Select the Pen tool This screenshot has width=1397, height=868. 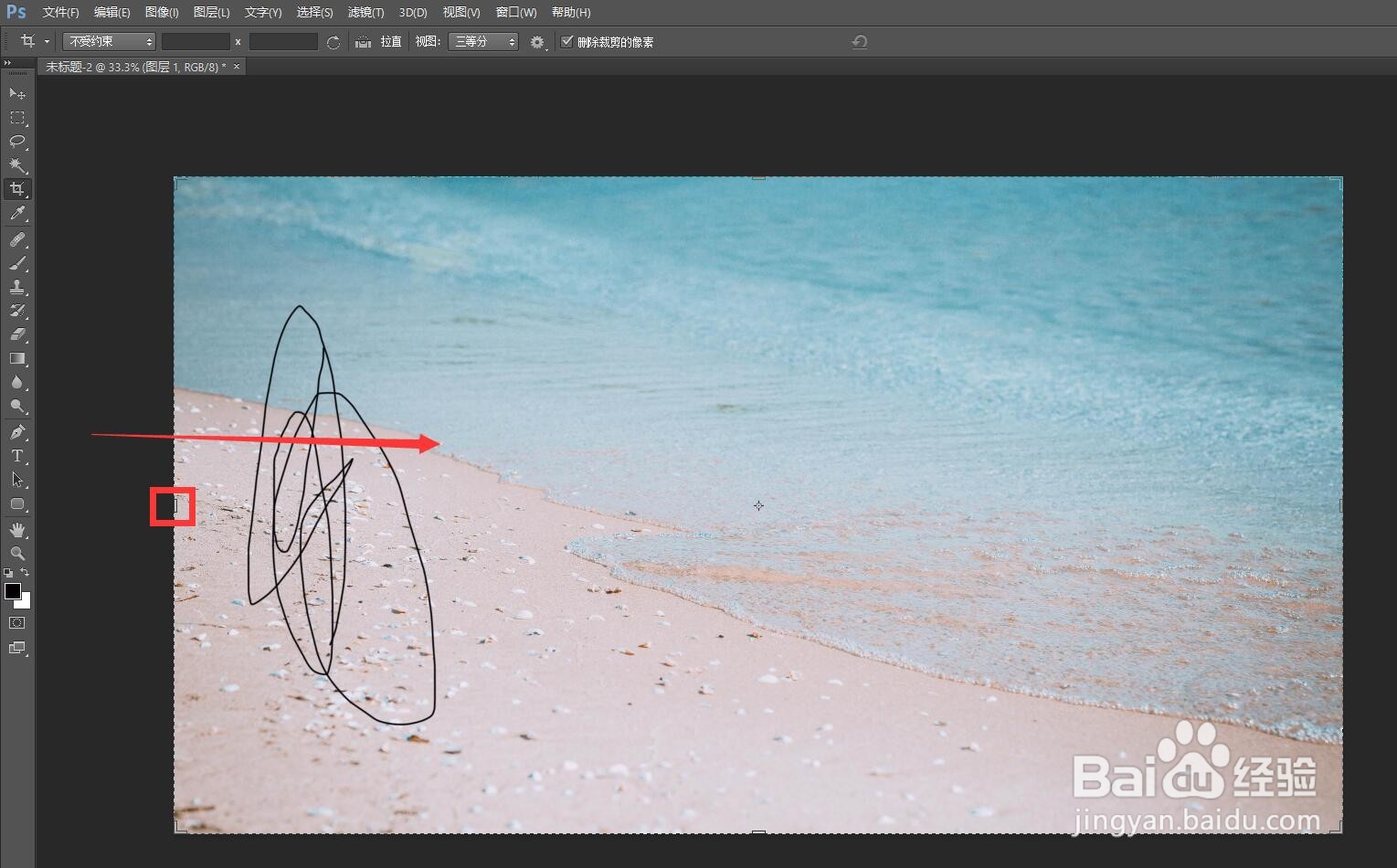click(x=17, y=431)
